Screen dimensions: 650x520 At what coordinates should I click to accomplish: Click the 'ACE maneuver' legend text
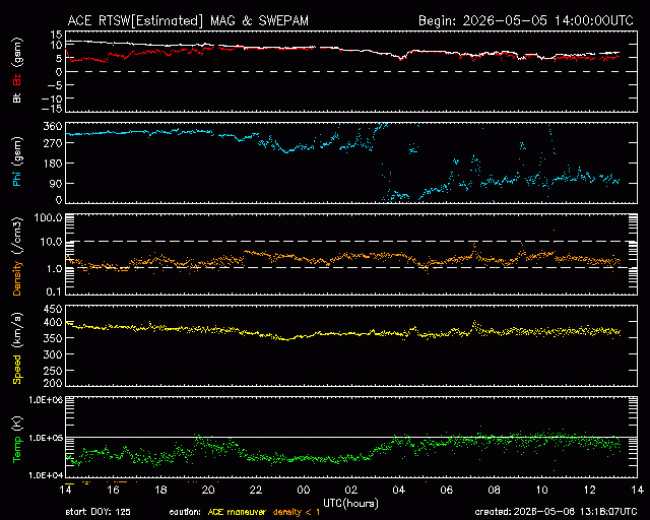pyautogui.click(x=236, y=512)
